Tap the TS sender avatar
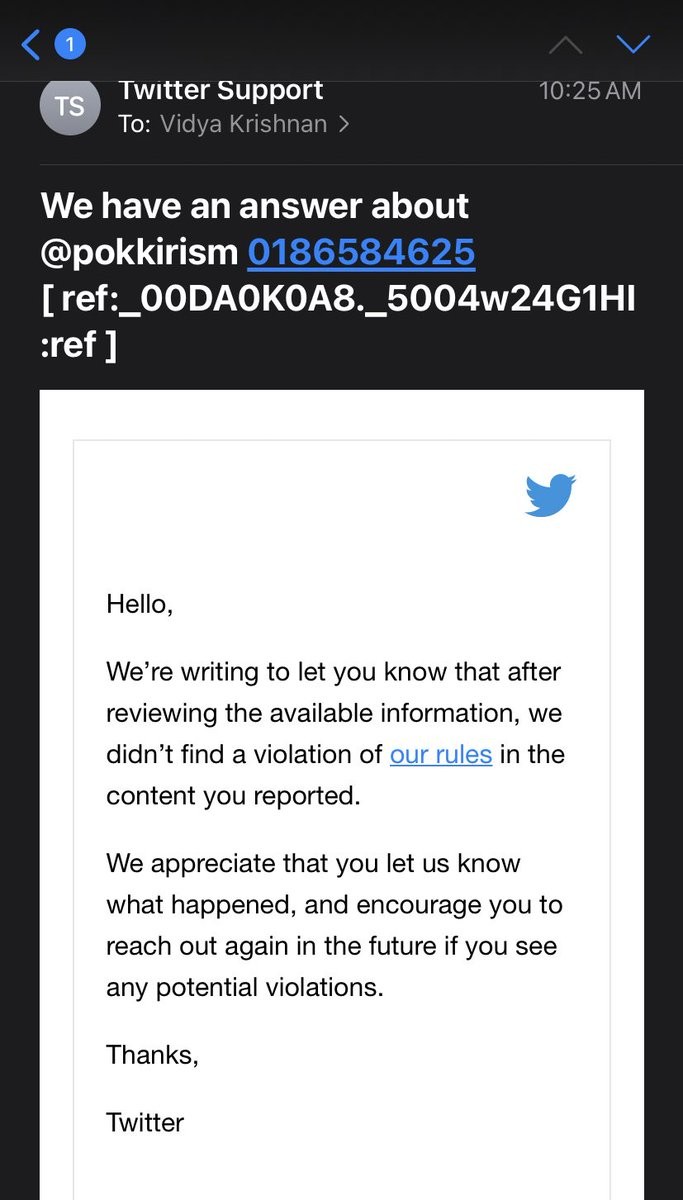Viewport: 683px width, 1200px height. (x=70, y=105)
